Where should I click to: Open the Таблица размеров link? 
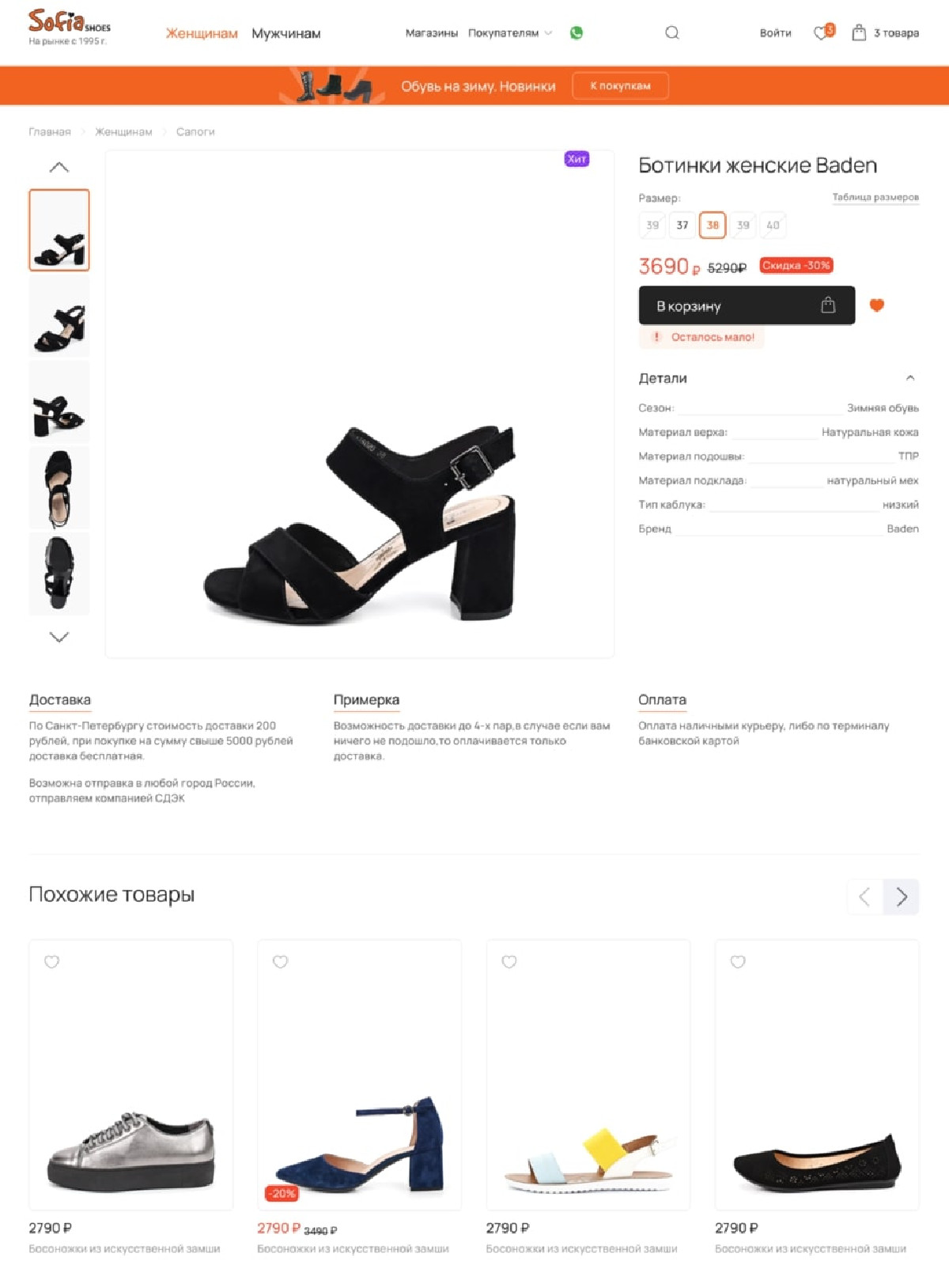click(x=875, y=197)
